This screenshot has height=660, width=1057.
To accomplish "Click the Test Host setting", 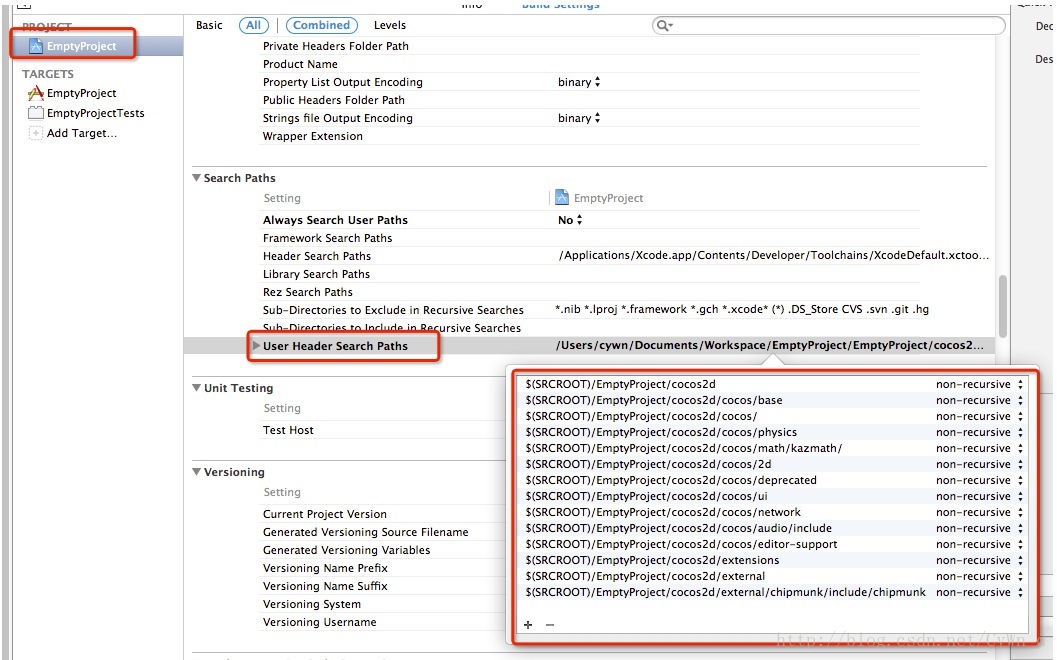I will (x=288, y=430).
